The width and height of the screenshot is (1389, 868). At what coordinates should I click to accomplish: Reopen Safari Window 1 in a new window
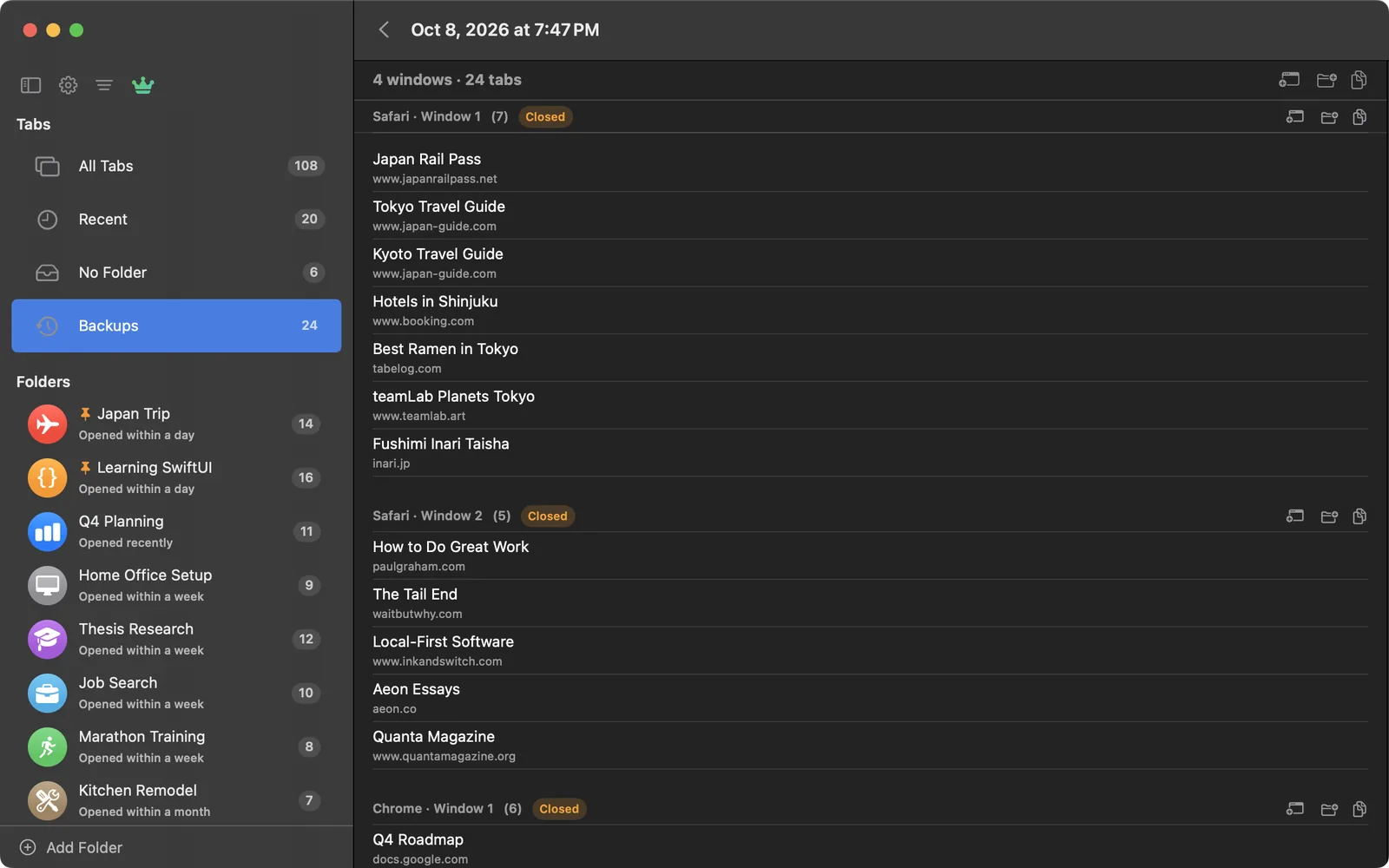tap(1295, 116)
